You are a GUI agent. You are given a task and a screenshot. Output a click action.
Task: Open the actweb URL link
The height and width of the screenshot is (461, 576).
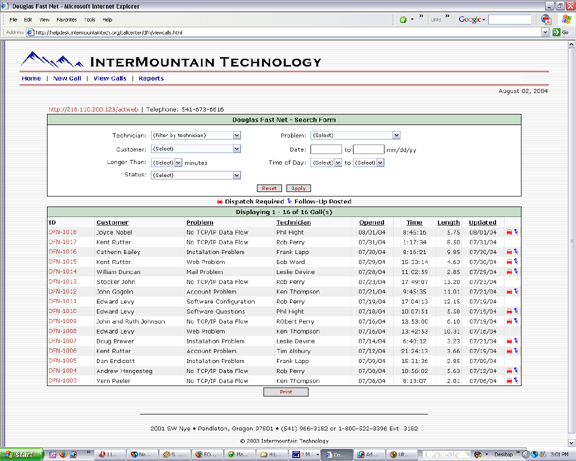point(93,109)
